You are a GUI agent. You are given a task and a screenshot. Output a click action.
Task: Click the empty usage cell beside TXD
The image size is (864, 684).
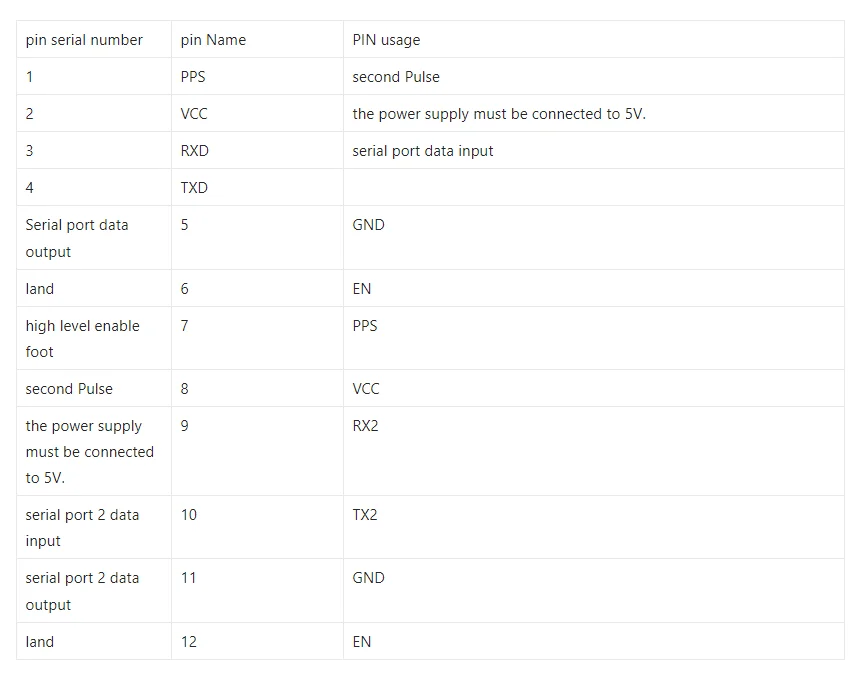click(x=593, y=187)
